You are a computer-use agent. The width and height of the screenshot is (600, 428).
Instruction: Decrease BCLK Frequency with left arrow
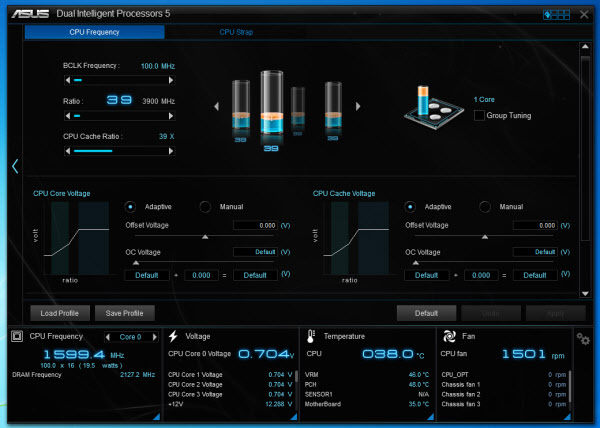pyautogui.click(x=68, y=80)
